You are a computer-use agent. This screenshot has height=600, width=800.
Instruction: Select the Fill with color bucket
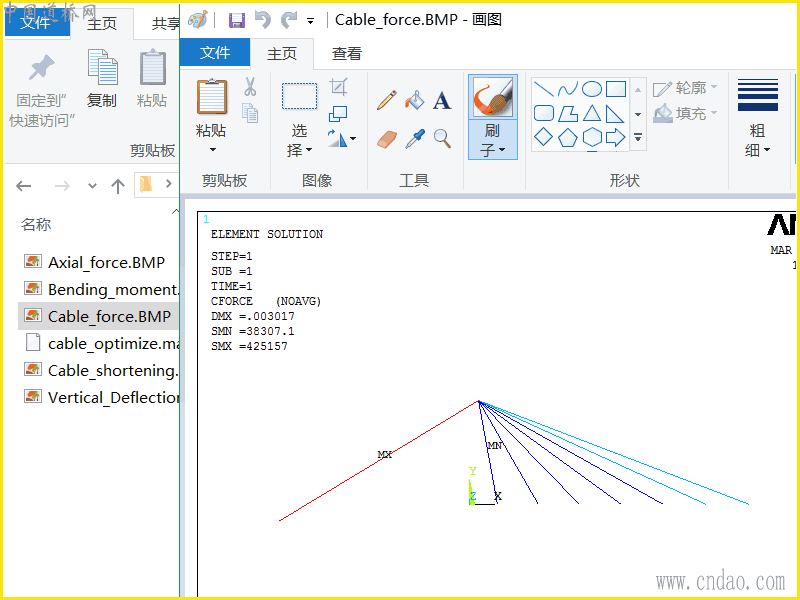pyautogui.click(x=414, y=100)
